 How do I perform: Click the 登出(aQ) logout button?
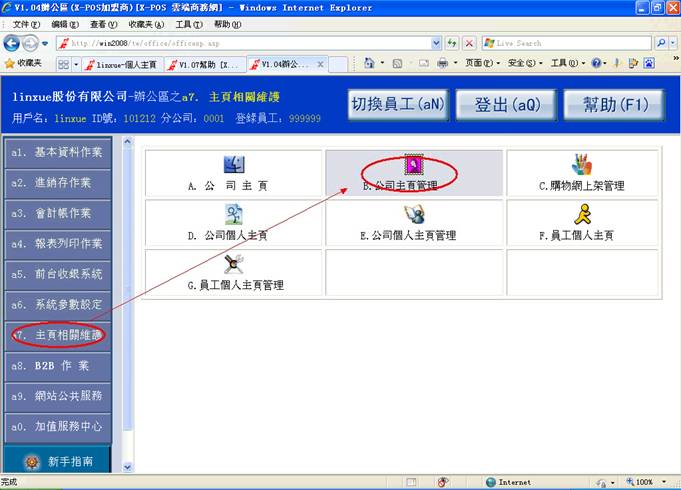pos(503,104)
